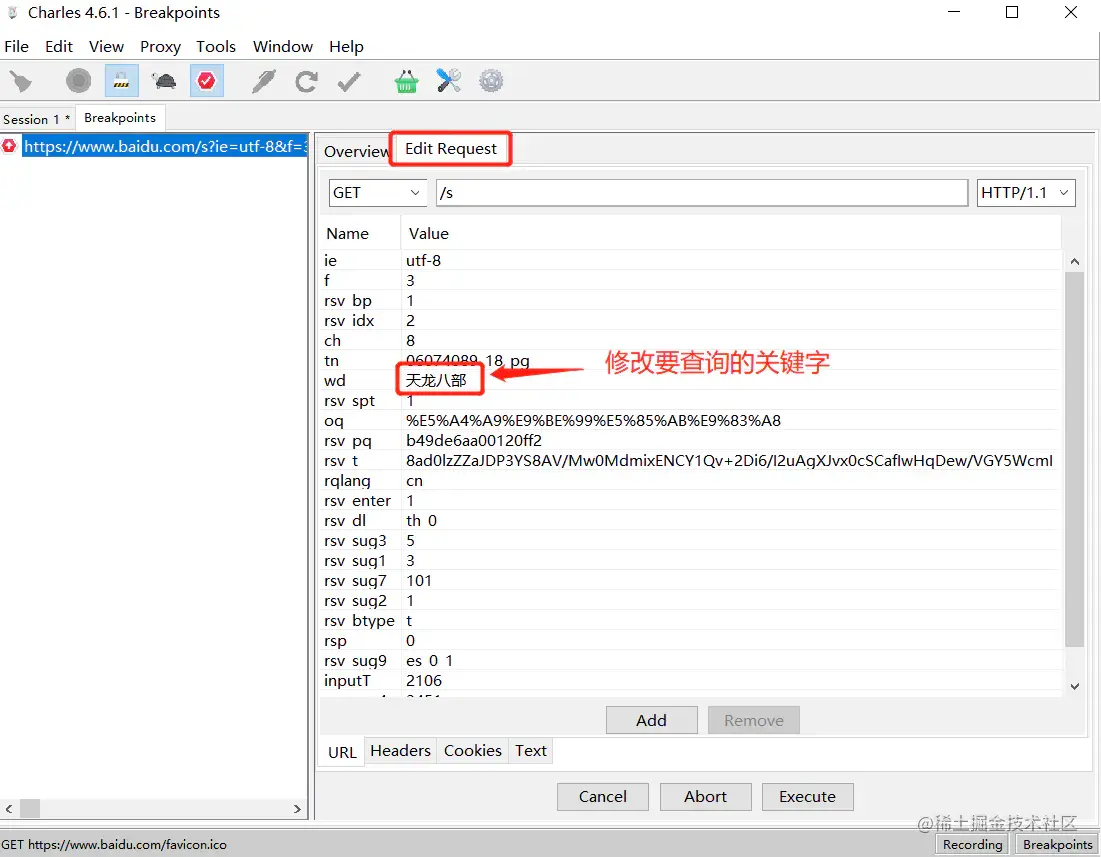Click the inputT value 2106
This screenshot has height=857, width=1101.
click(424, 681)
